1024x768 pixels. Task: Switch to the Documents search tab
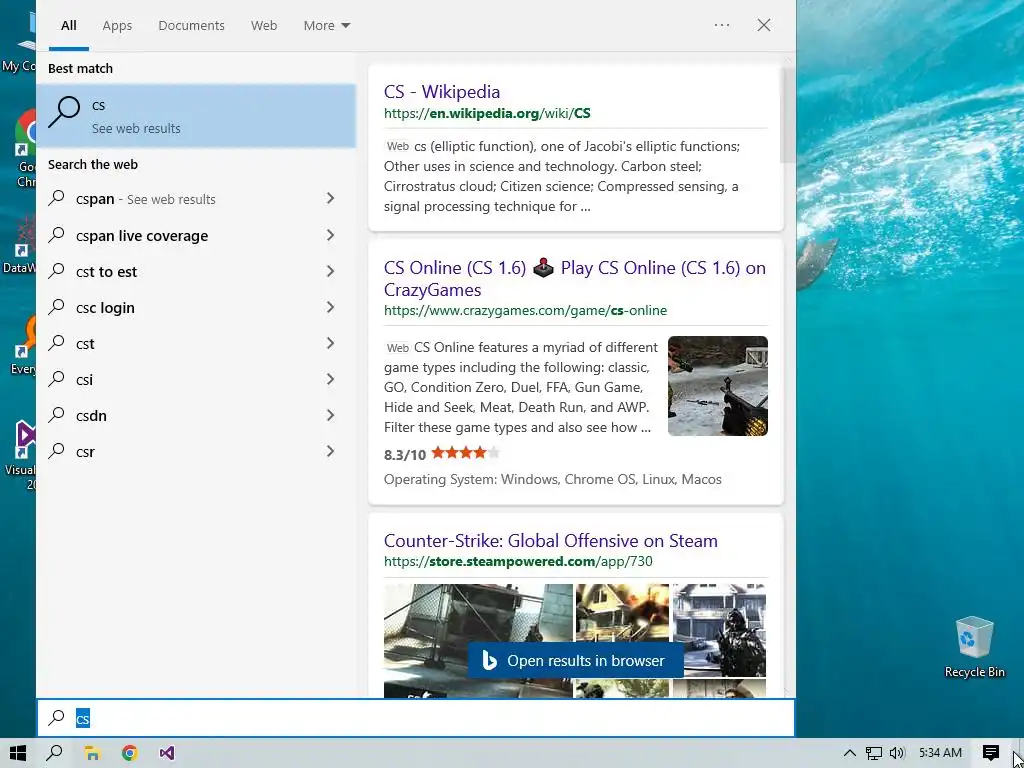pos(191,25)
